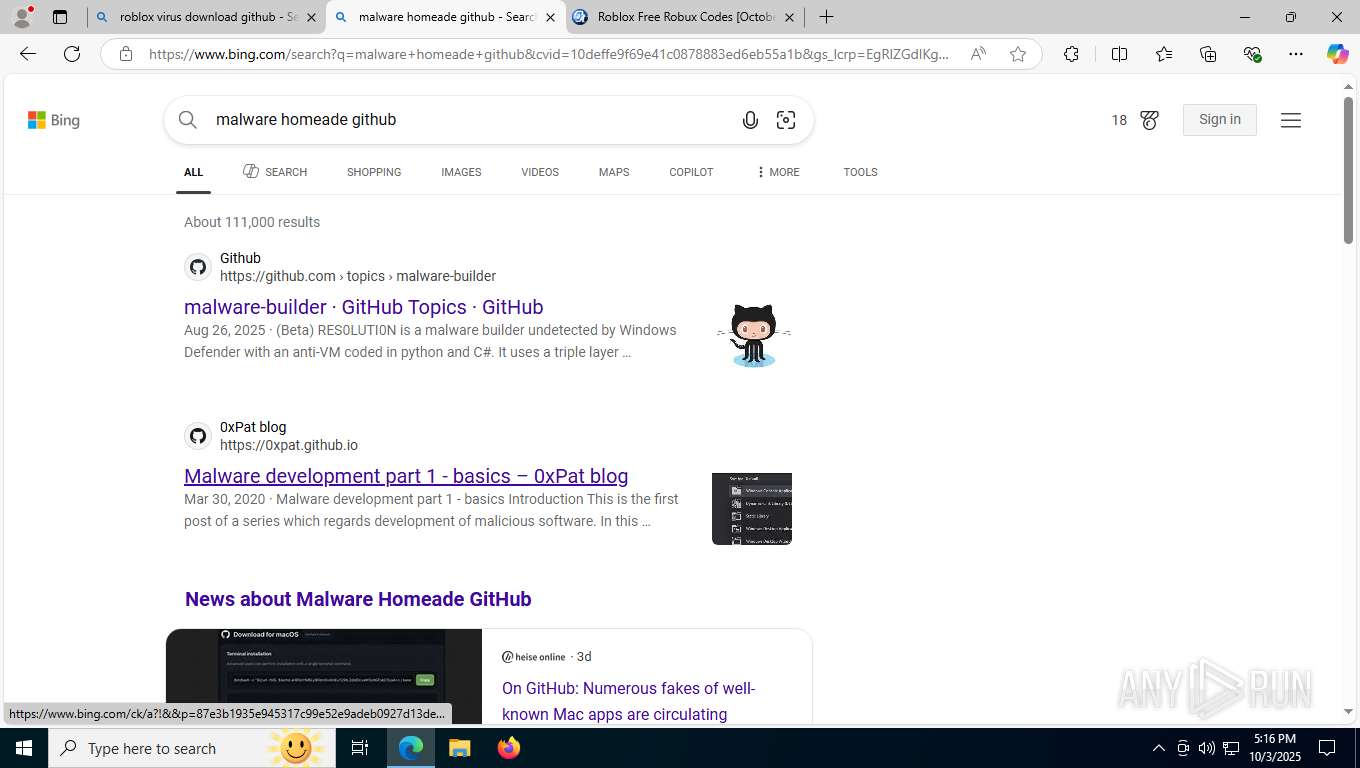Viewport: 1360px width, 768px height.
Task: Click the Read aloud icon in the address bar
Action: [978, 54]
